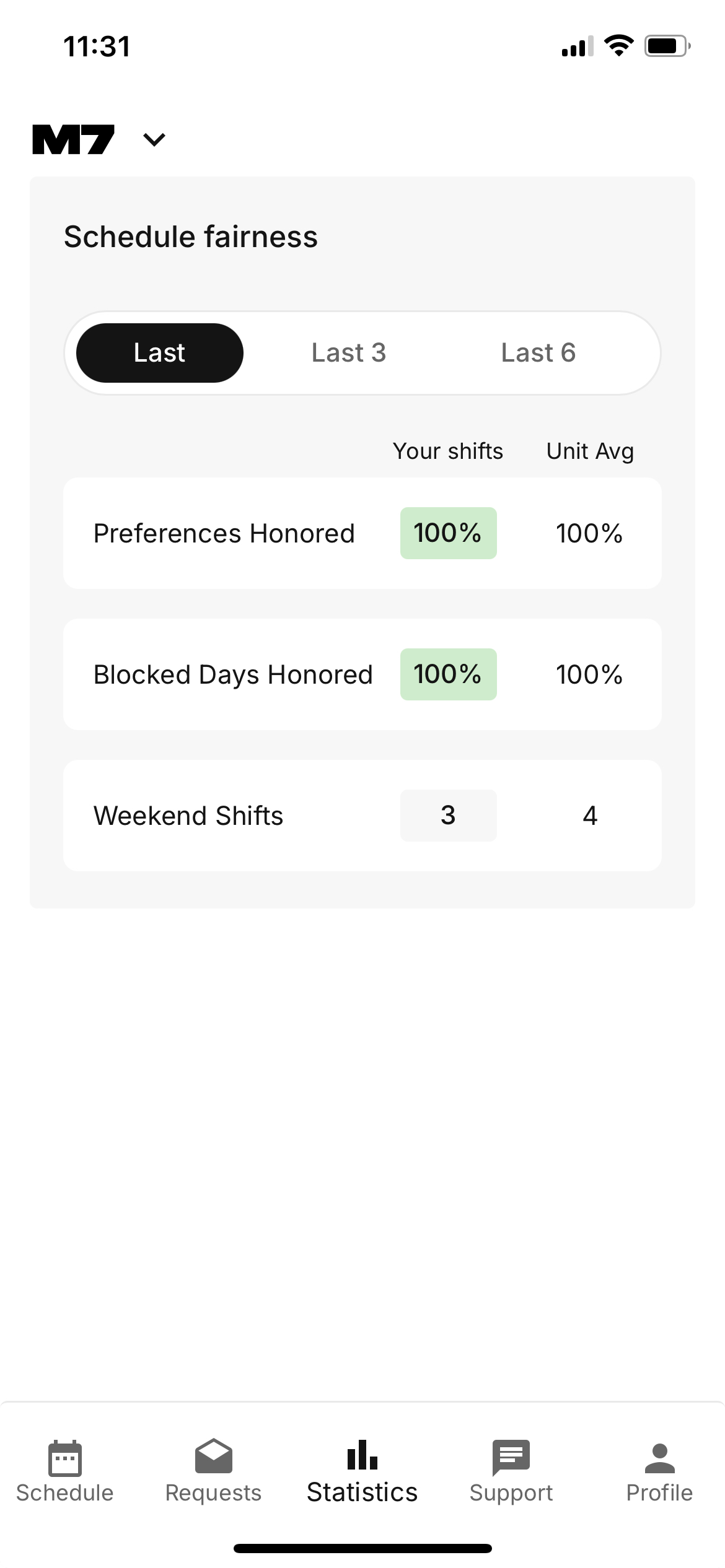The image size is (725, 1568).
Task: Tap your 100% Preferences Honored badge
Action: tap(448, 533)
